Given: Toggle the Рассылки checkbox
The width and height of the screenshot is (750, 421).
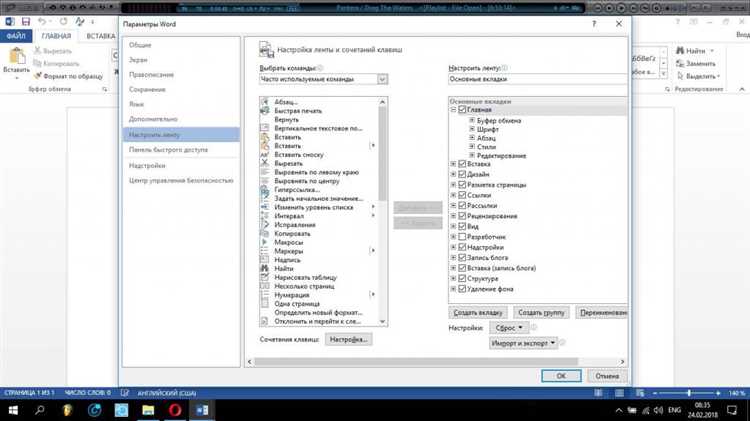Looking at the screenshot, I should 462,205.
